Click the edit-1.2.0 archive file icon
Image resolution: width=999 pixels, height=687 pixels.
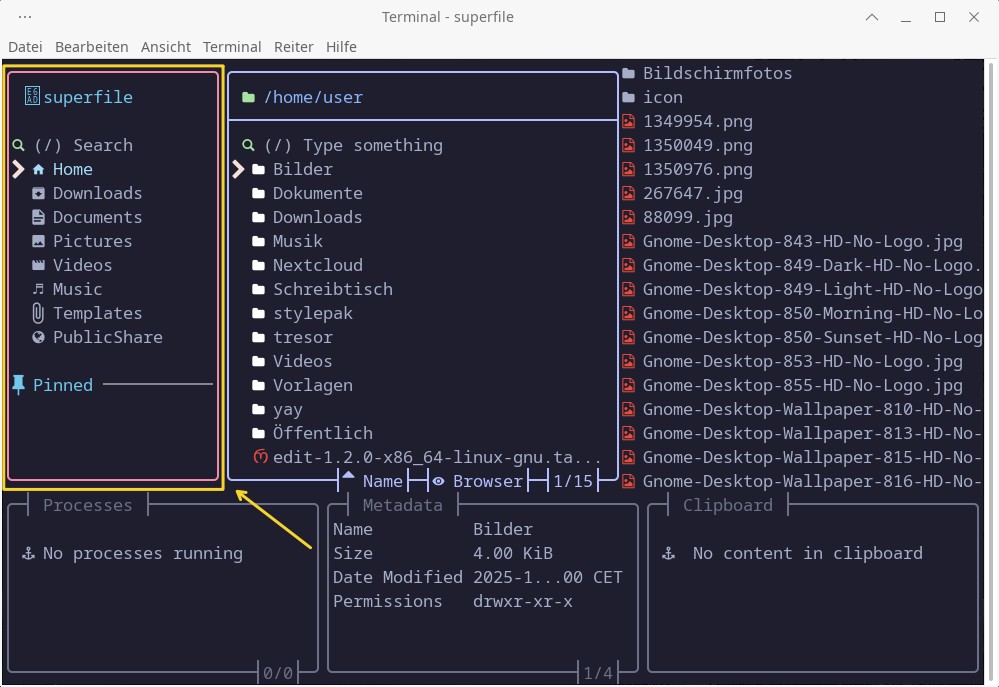(260, 458)
